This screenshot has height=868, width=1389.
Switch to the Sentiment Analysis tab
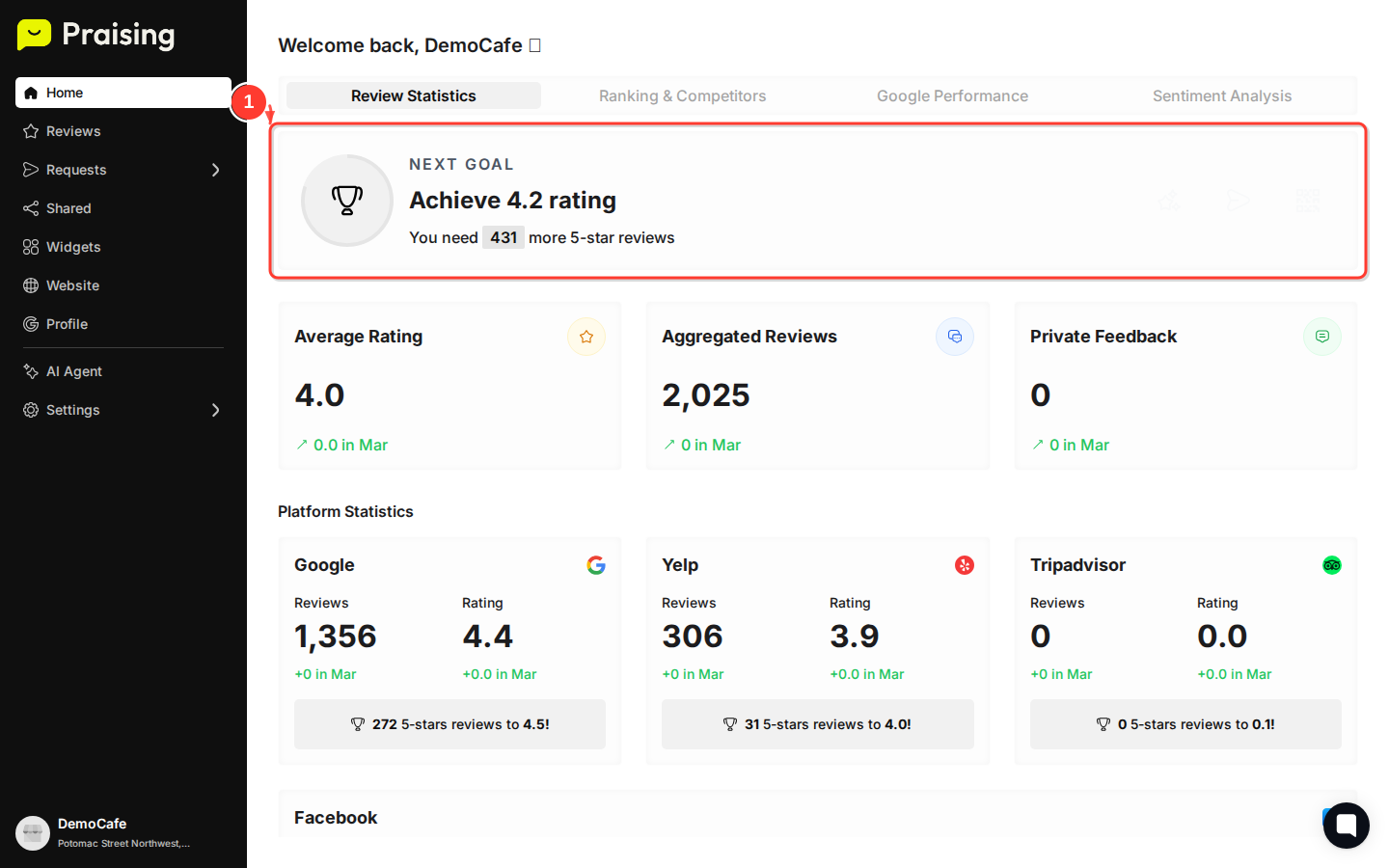click(x=1222, y=95)
